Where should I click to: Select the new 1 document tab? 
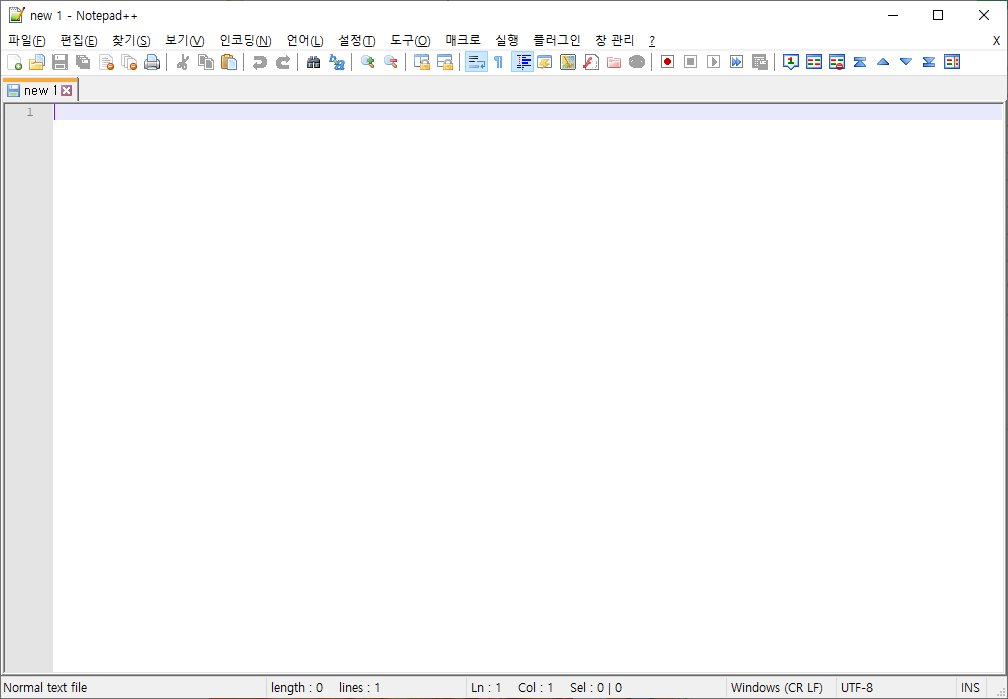(x=40, y=91)
